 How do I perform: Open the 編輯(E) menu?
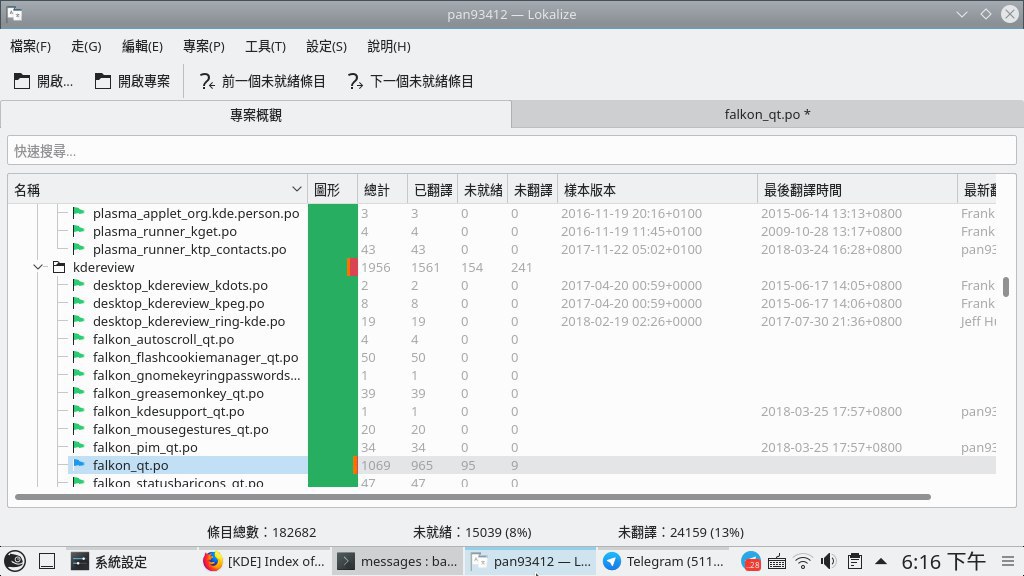coord(142,46)
